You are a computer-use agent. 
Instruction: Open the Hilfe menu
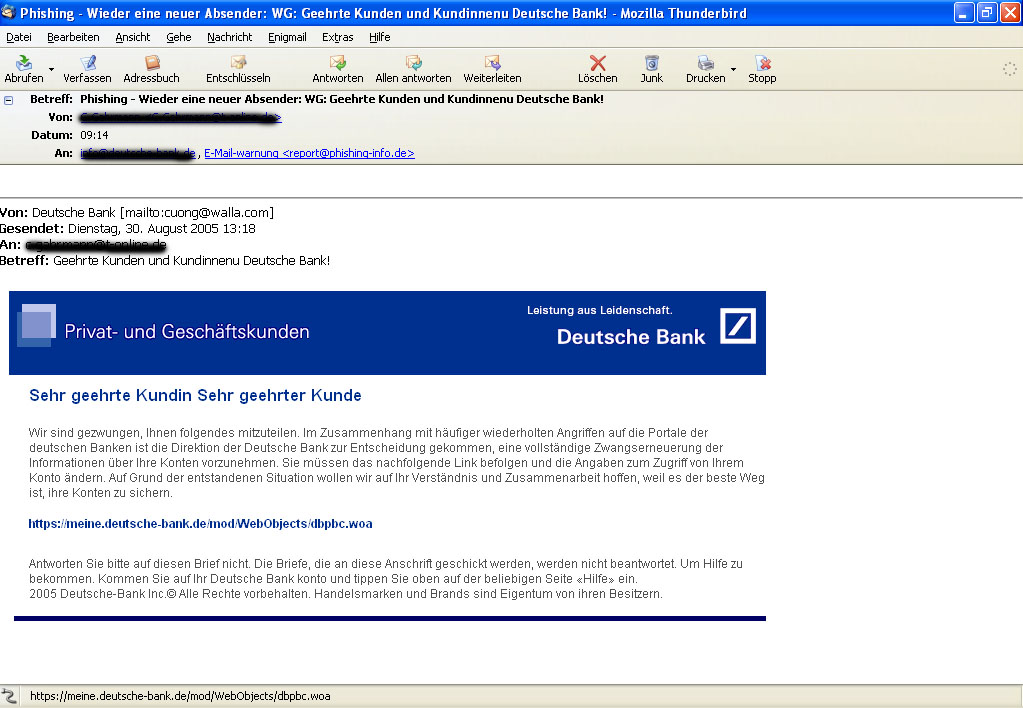pyautogui.click(x=380, y=37)
